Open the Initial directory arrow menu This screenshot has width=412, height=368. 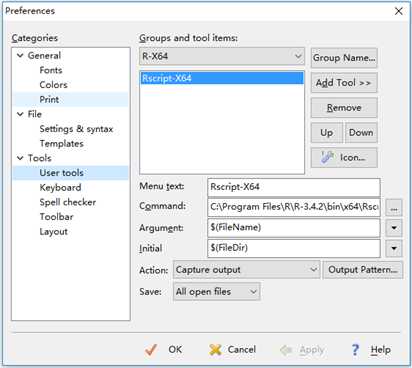coord(394,248)
